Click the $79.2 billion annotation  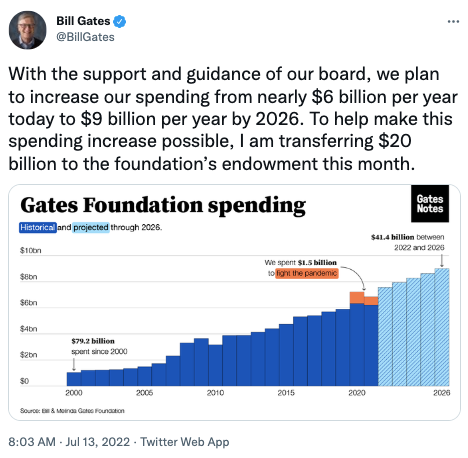93,341
